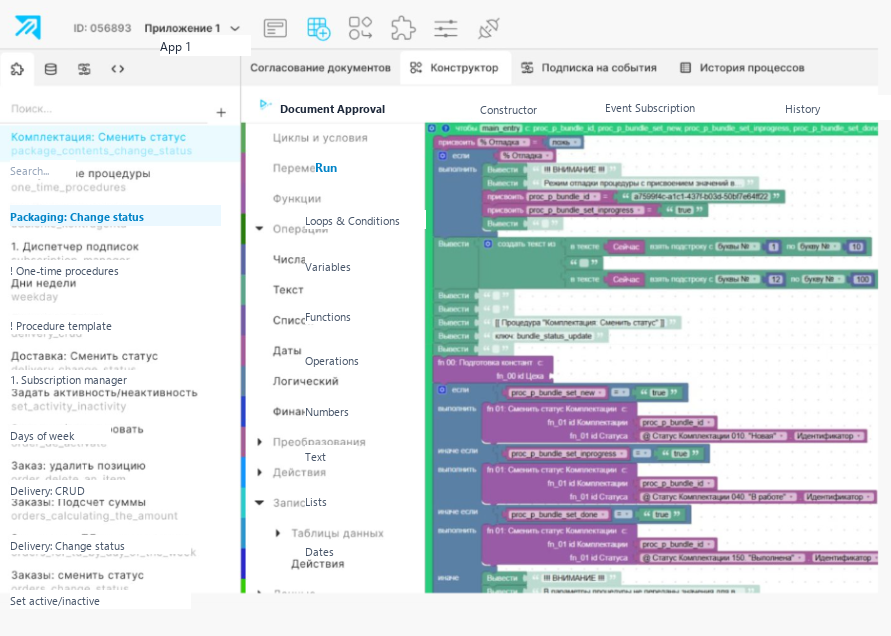Click the run play icon above the toolbox
The image size is (891, 636).
[264, 104]
